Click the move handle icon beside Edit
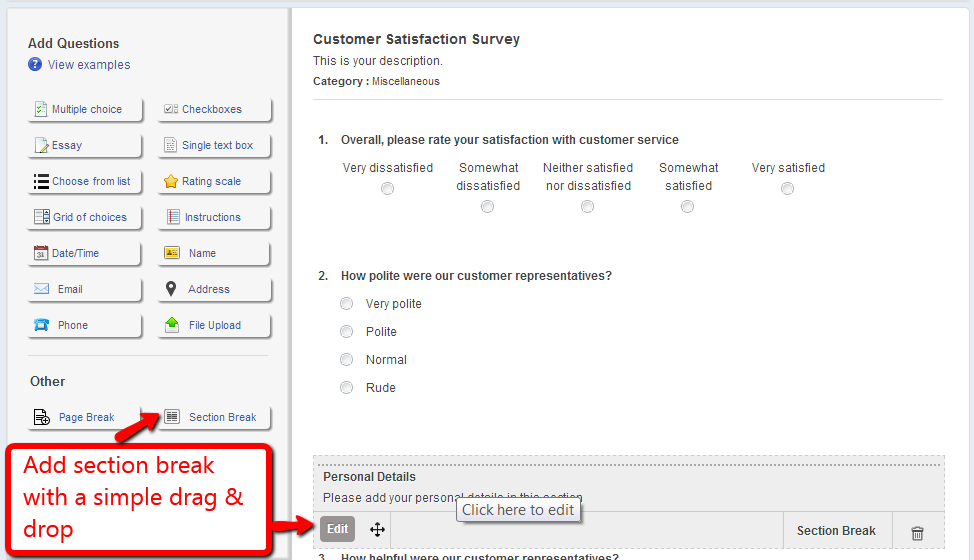Image resolution: width=974 pixels, height=560 pixels. [x=377, y=530]
